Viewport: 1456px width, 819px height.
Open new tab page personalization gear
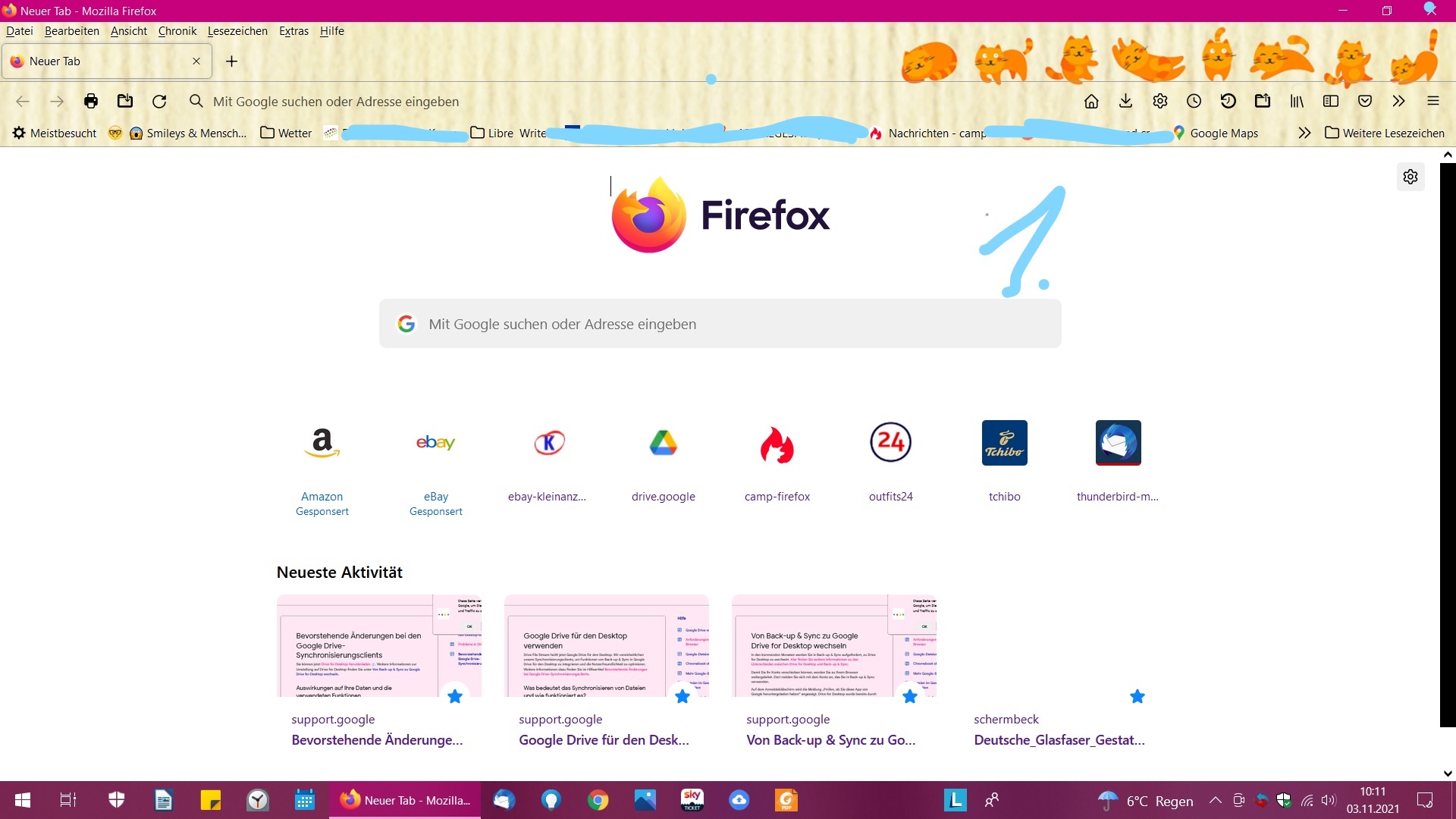coord(1410,177)
